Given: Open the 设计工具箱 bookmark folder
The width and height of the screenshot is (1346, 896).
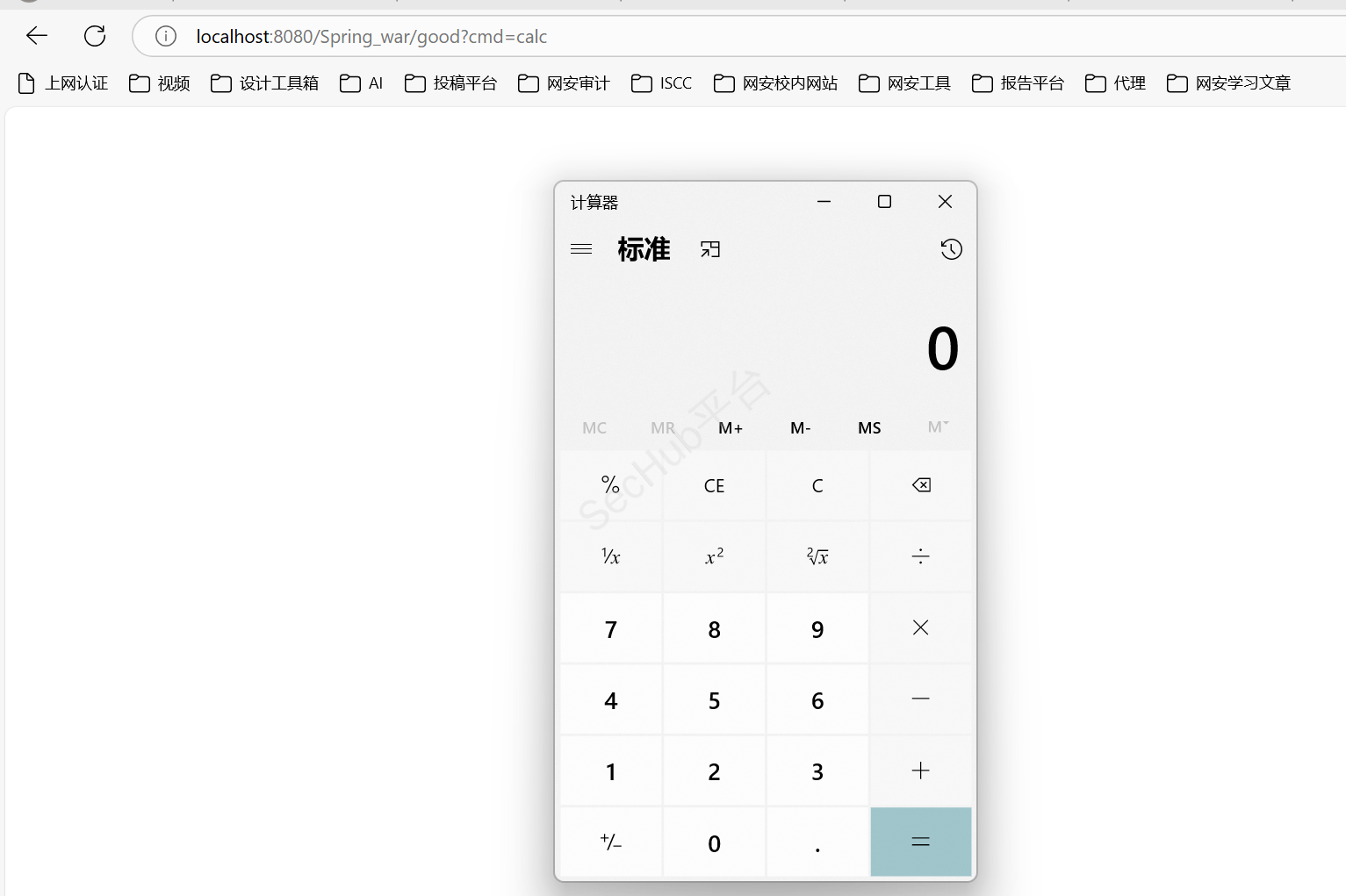Looking at the screenshot, I should click(265, 83).
